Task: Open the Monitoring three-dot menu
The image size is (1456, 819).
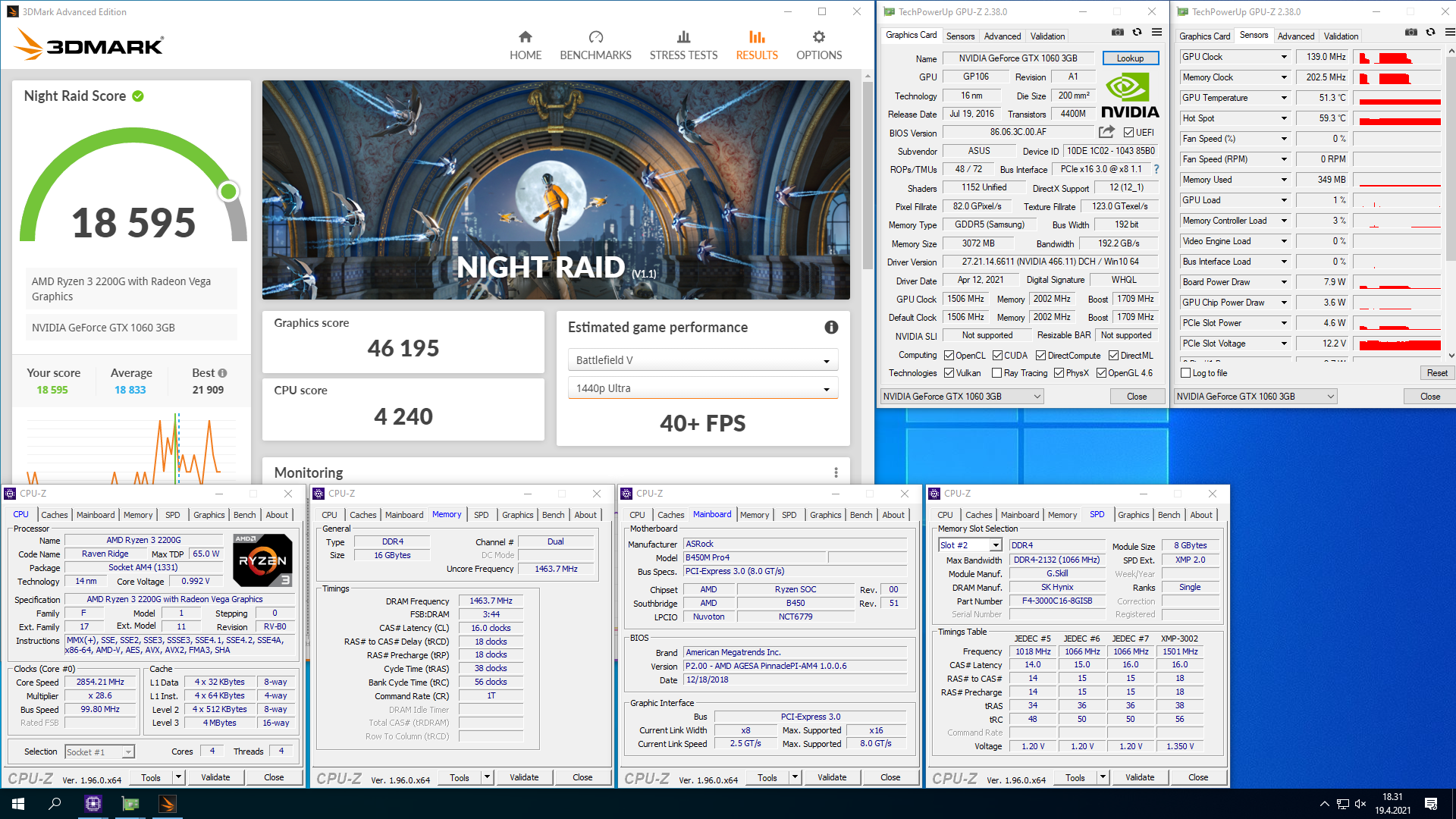Action: point(836,472)
